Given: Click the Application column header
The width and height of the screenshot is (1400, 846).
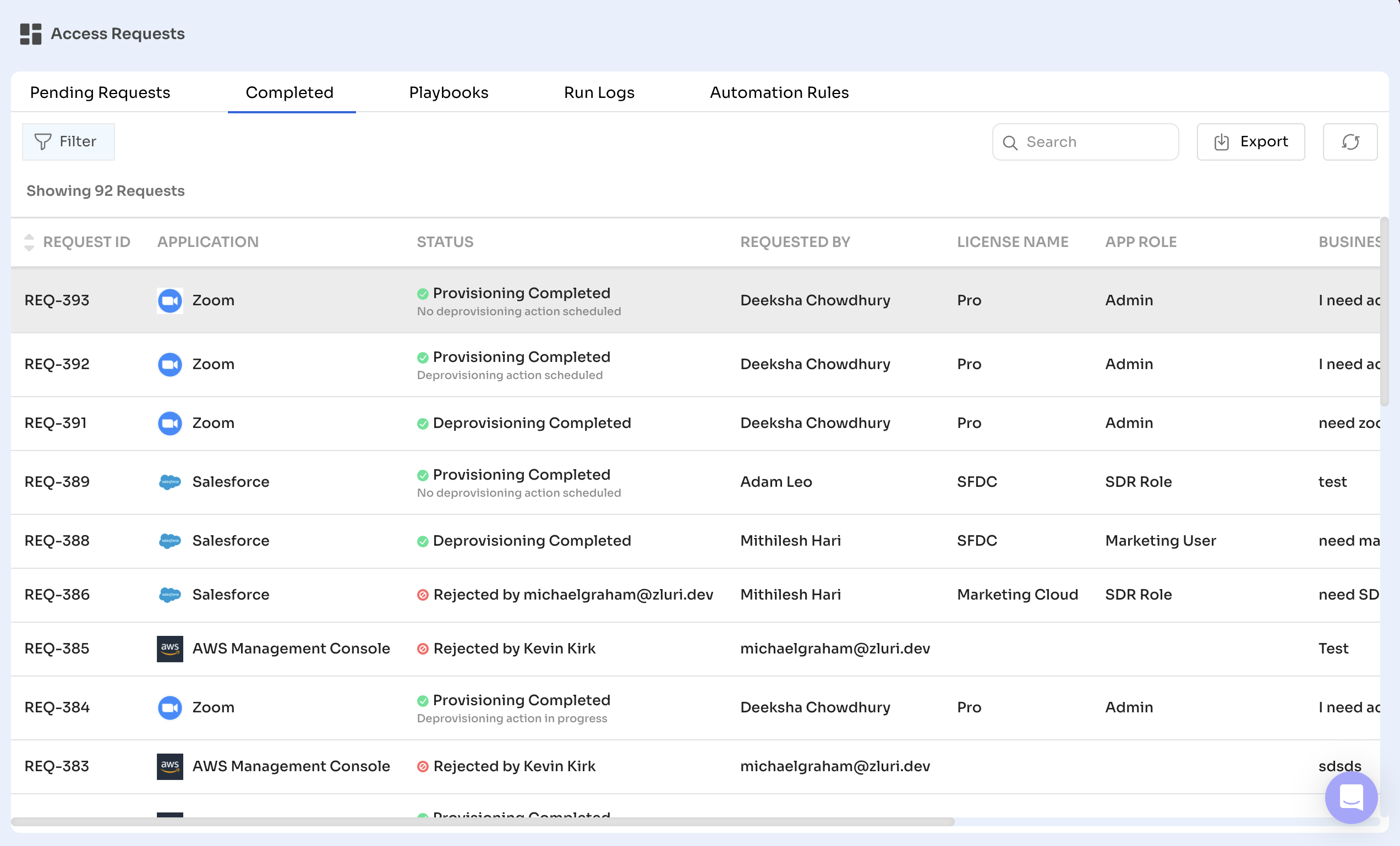Looking at the screenshot, I should tap(208, 242).
